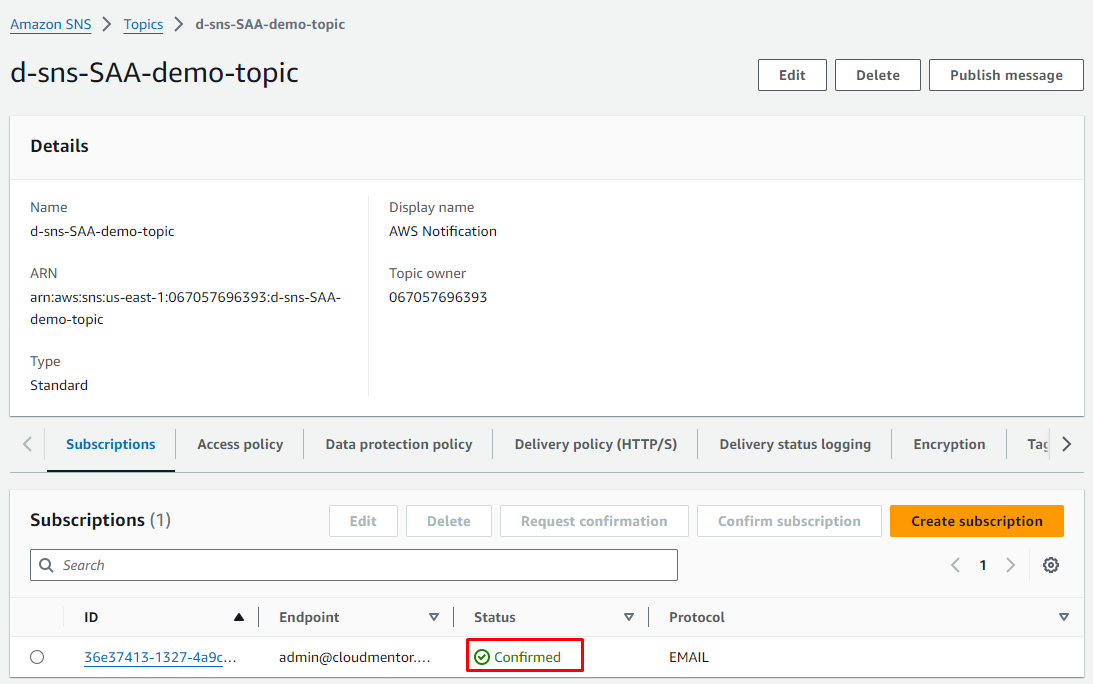Open subscriptions table settings gear

point(1050,565)
